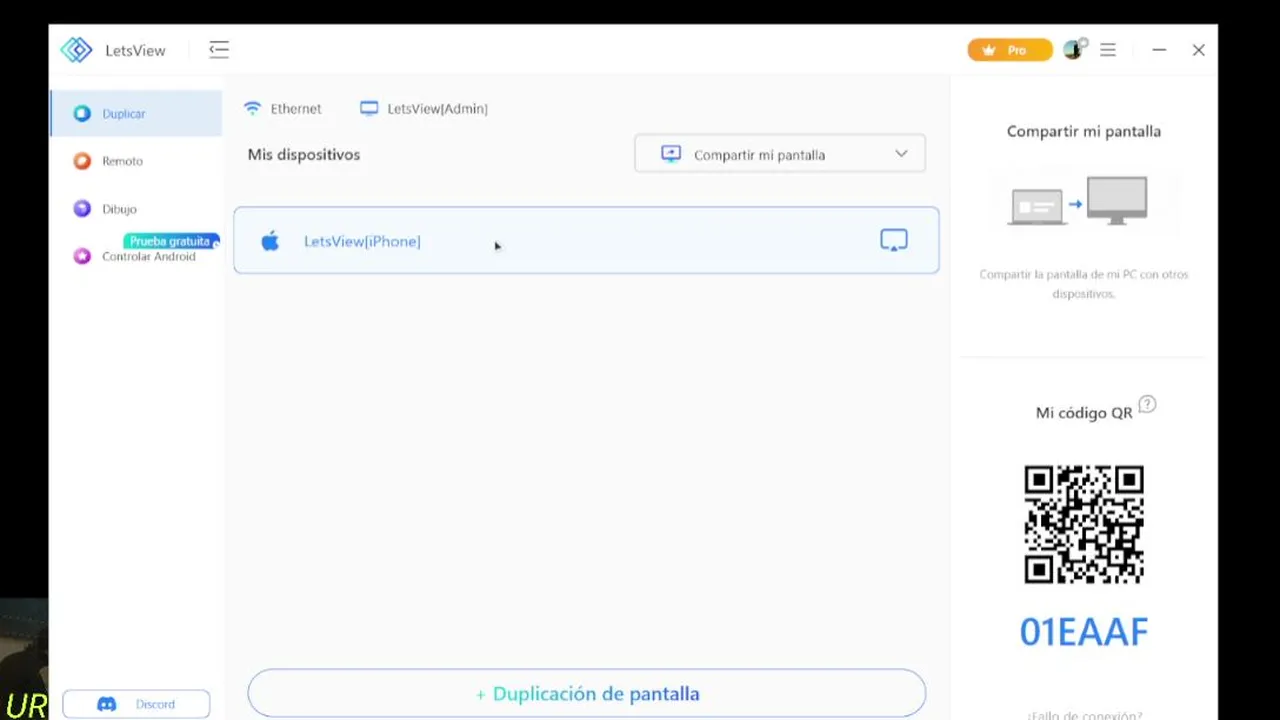Image resolution: width=1280 pixels, height=720 pixels.
Task: Click the pink Controlar Android icon
Action: tap(82, 256)
